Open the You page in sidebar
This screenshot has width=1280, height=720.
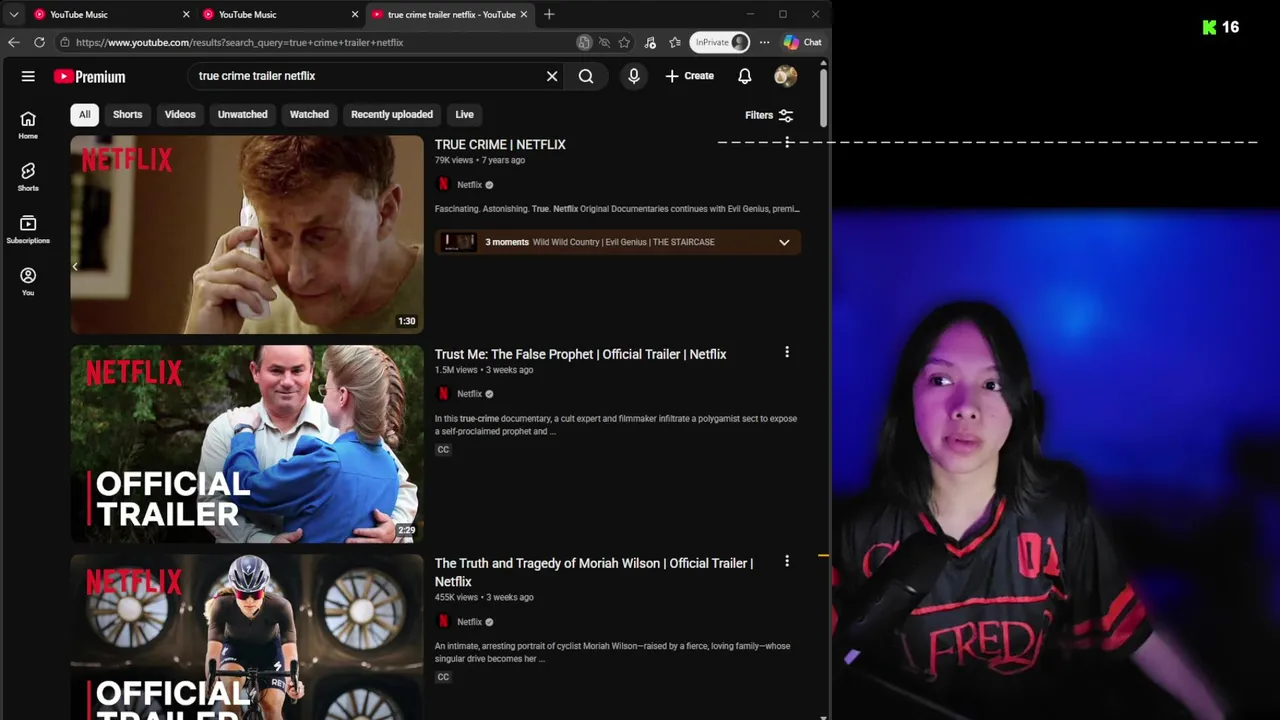[28, 281]
